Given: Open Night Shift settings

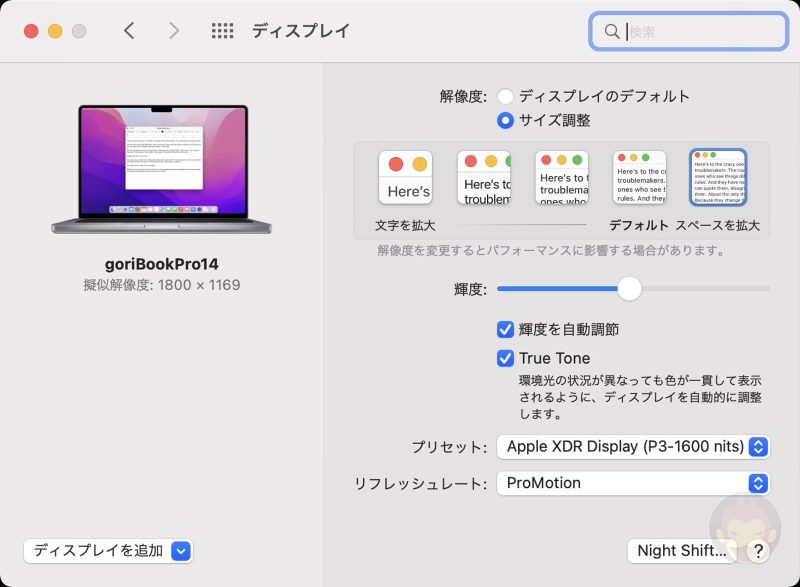Looking at the screenshot, I should [682, 550].
